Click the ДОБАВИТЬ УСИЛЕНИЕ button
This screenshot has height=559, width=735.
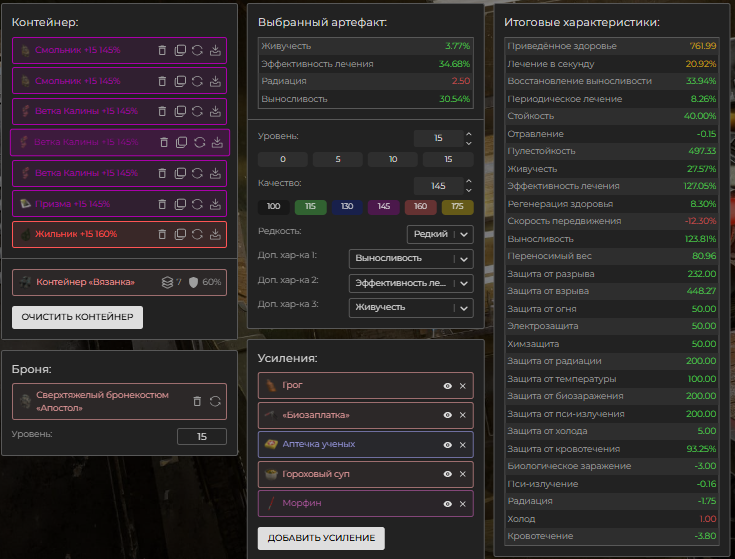pyautogui.click(x=320, y=538)
